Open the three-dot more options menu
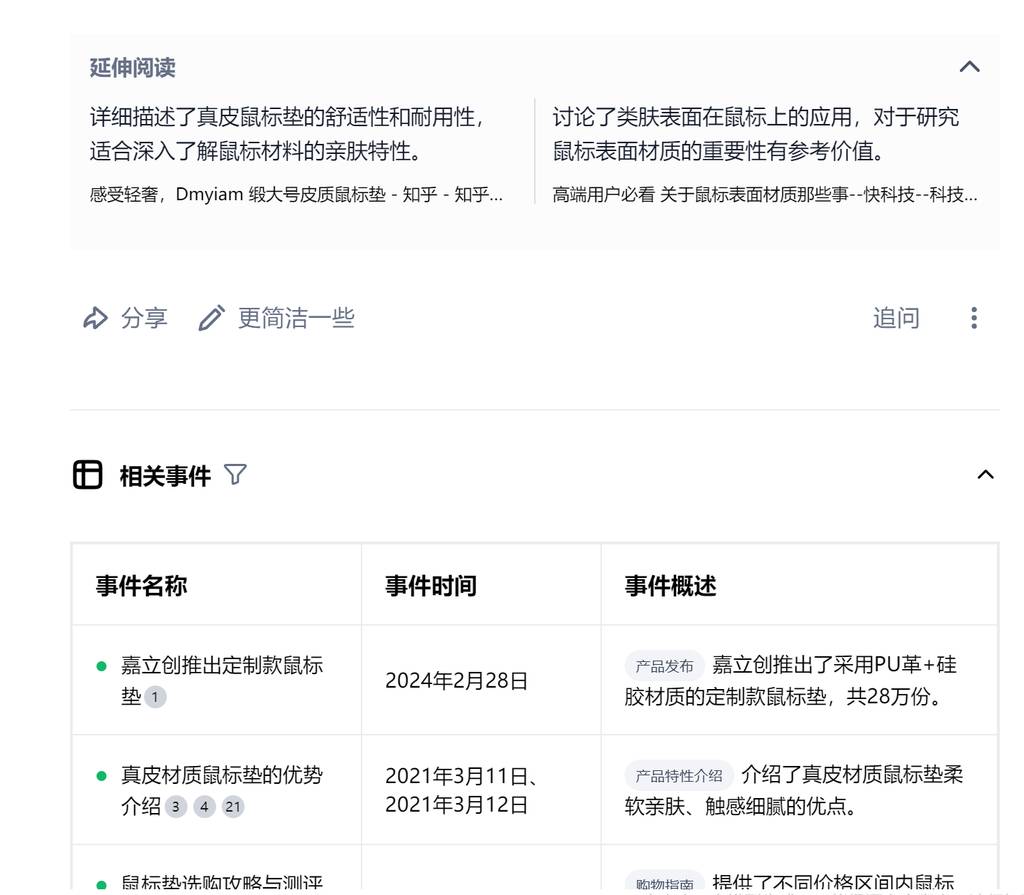The width and height of the screenshot is (1024, 895). coord(973,318)
